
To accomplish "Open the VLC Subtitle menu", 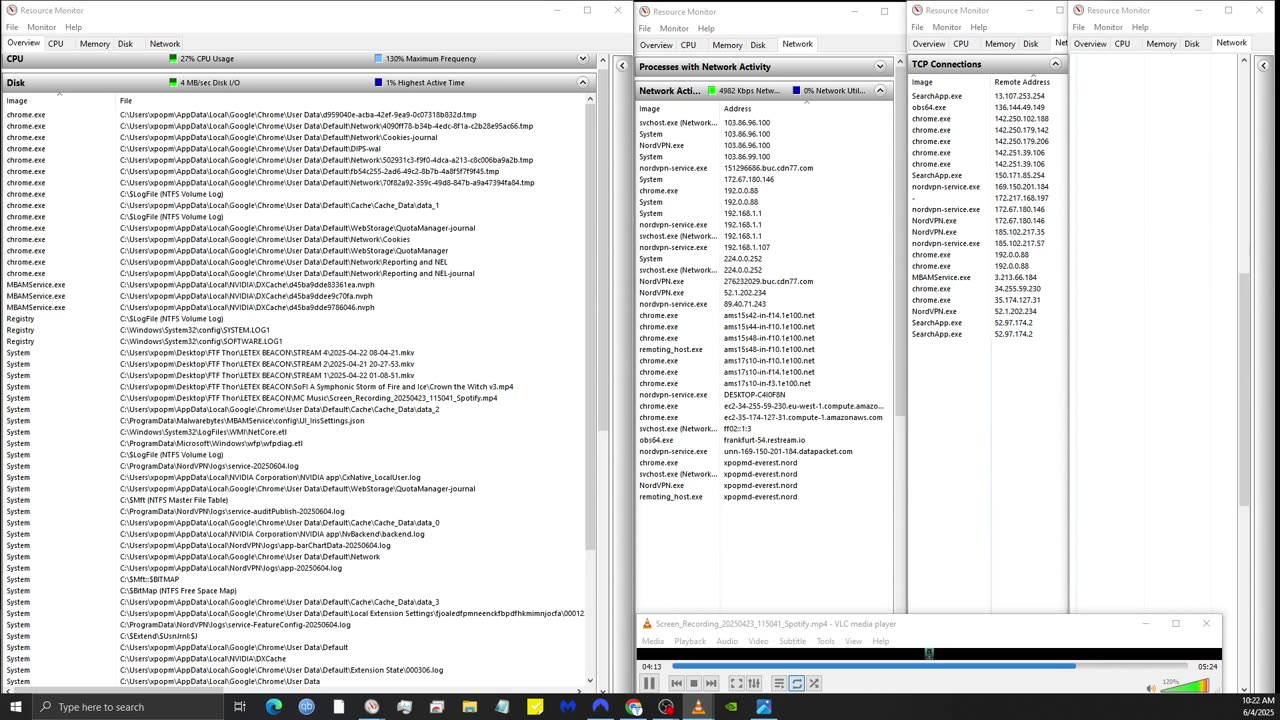I will coord(792,641).
